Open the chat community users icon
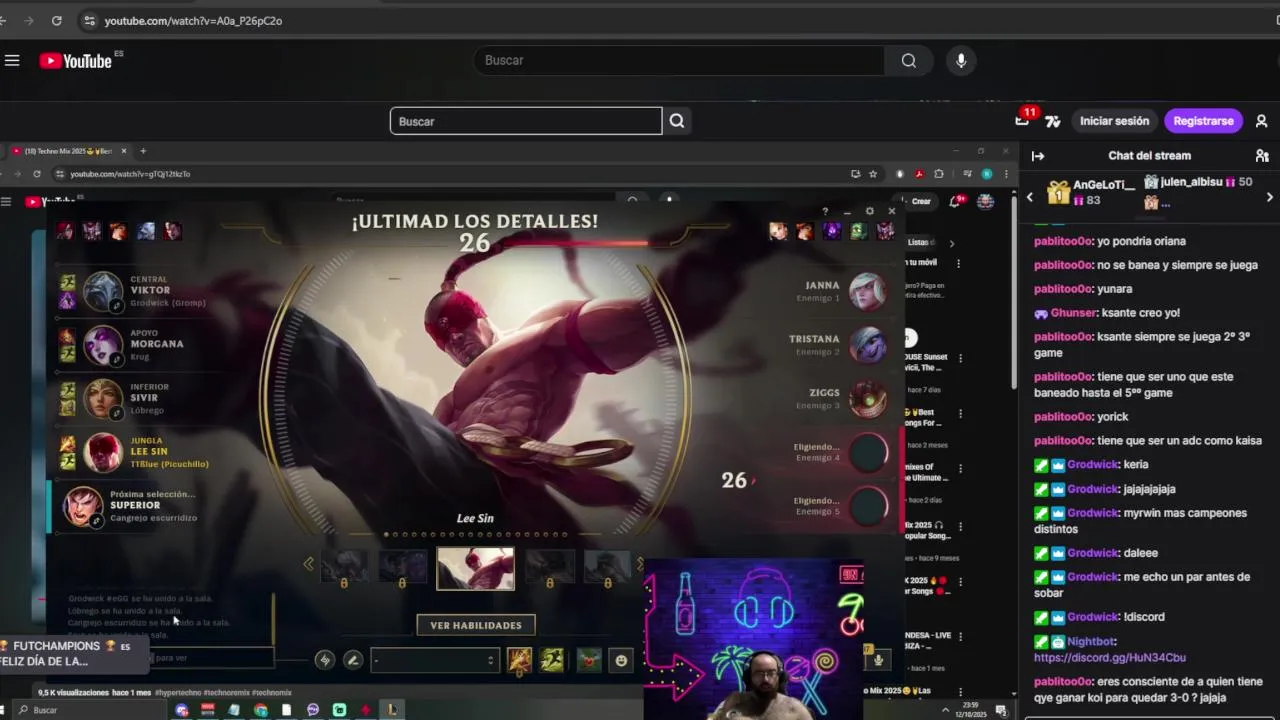Image resolution: width=1280 pixels, height=720 pixels. [1262, 156]
